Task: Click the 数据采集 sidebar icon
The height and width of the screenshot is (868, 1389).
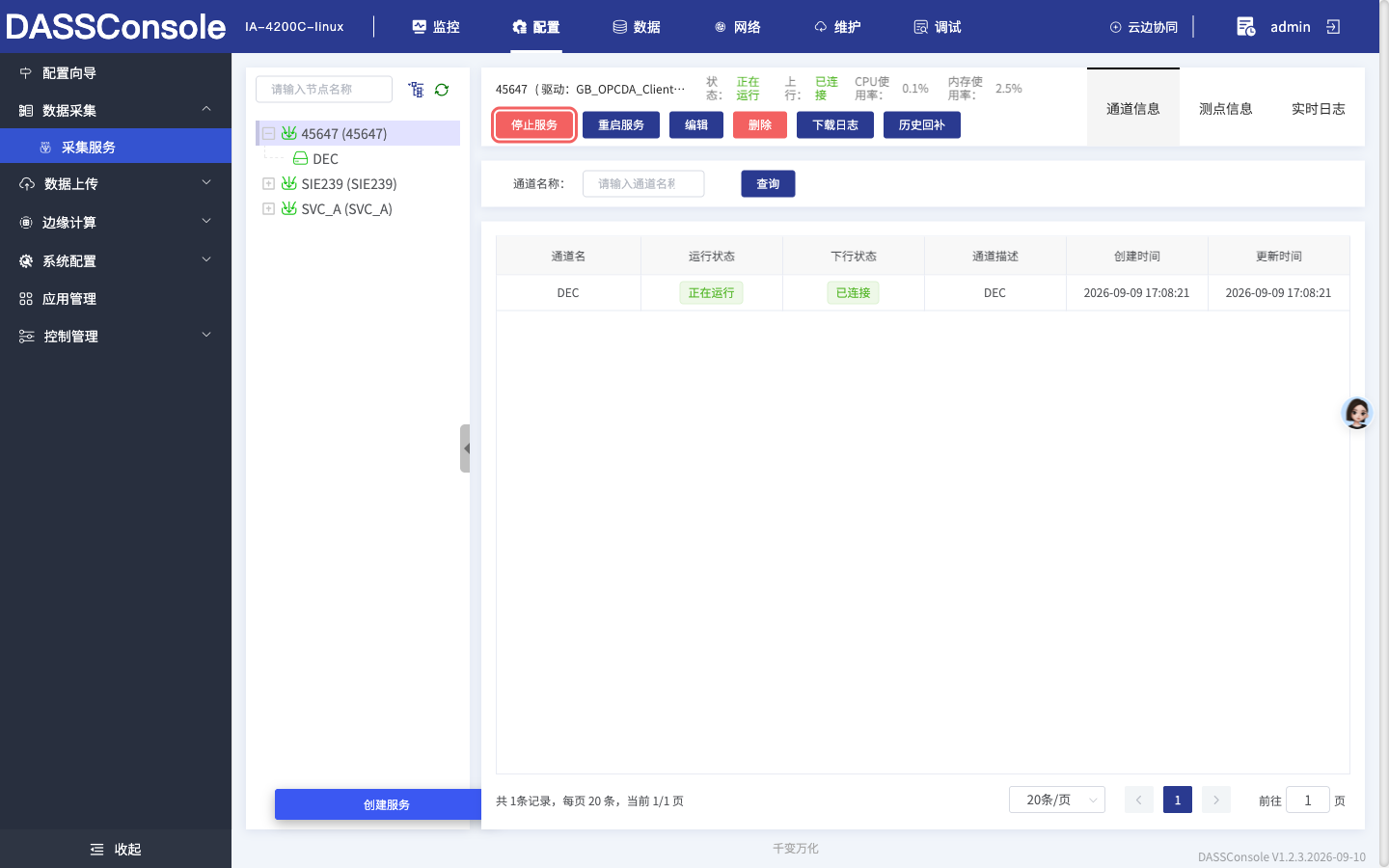Action: point(26,111)
